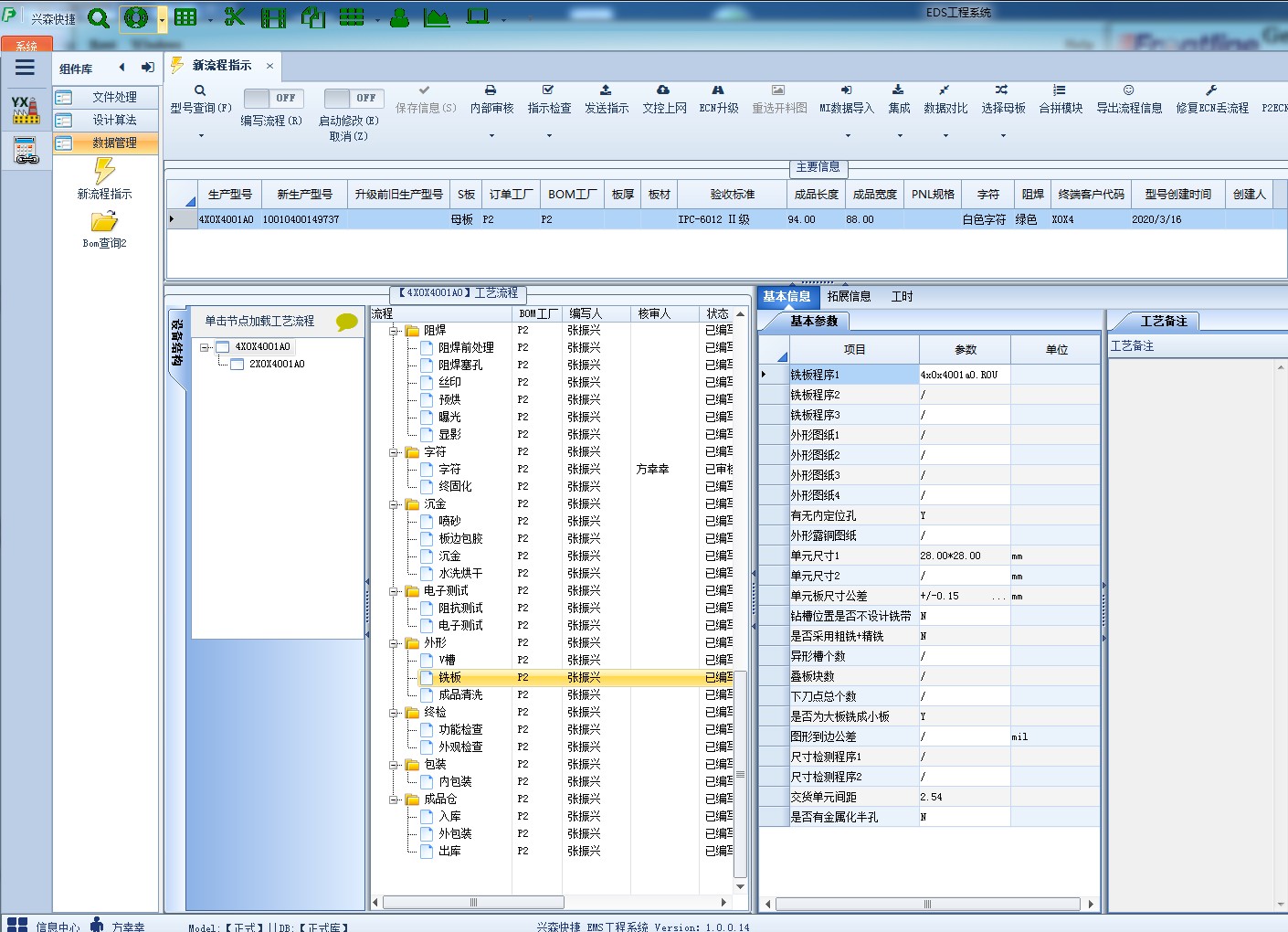Viewport: 1288px width, 932px height.
Task: Click 指示检查 checkbox icon button
Action: (549, 100)
